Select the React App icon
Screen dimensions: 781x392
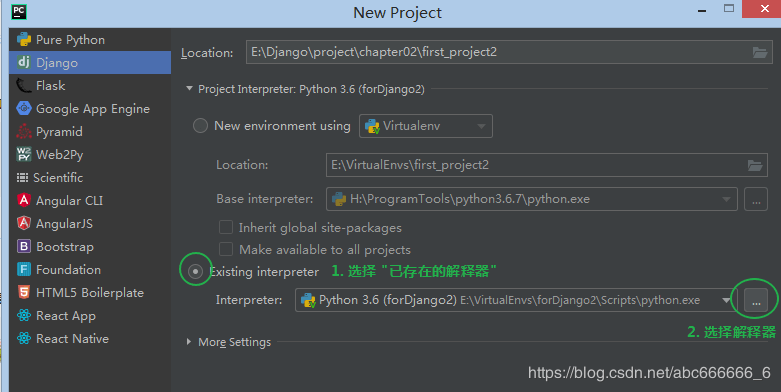tap(24, 315)
